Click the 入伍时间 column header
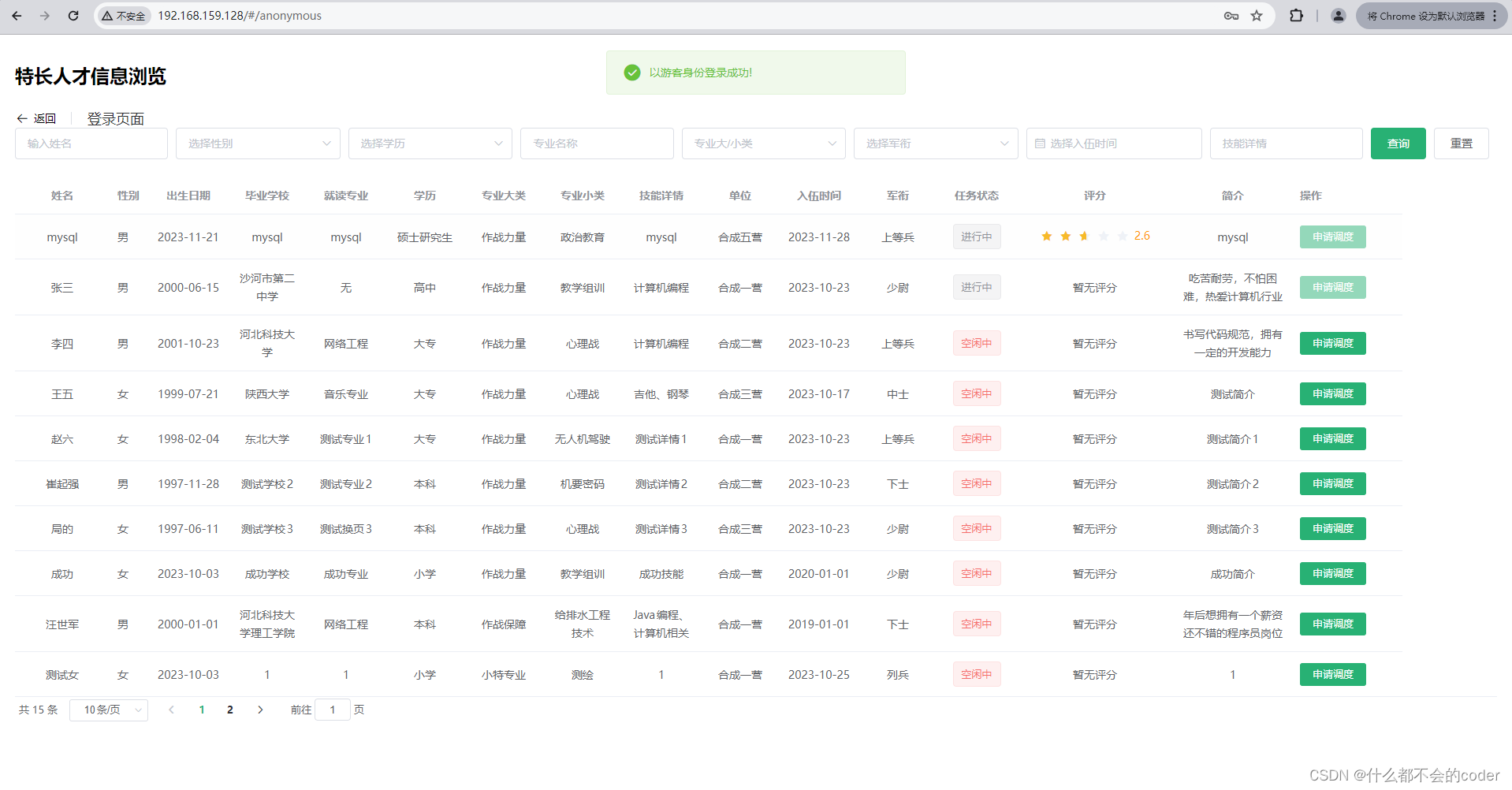 [x=819, y=196]
